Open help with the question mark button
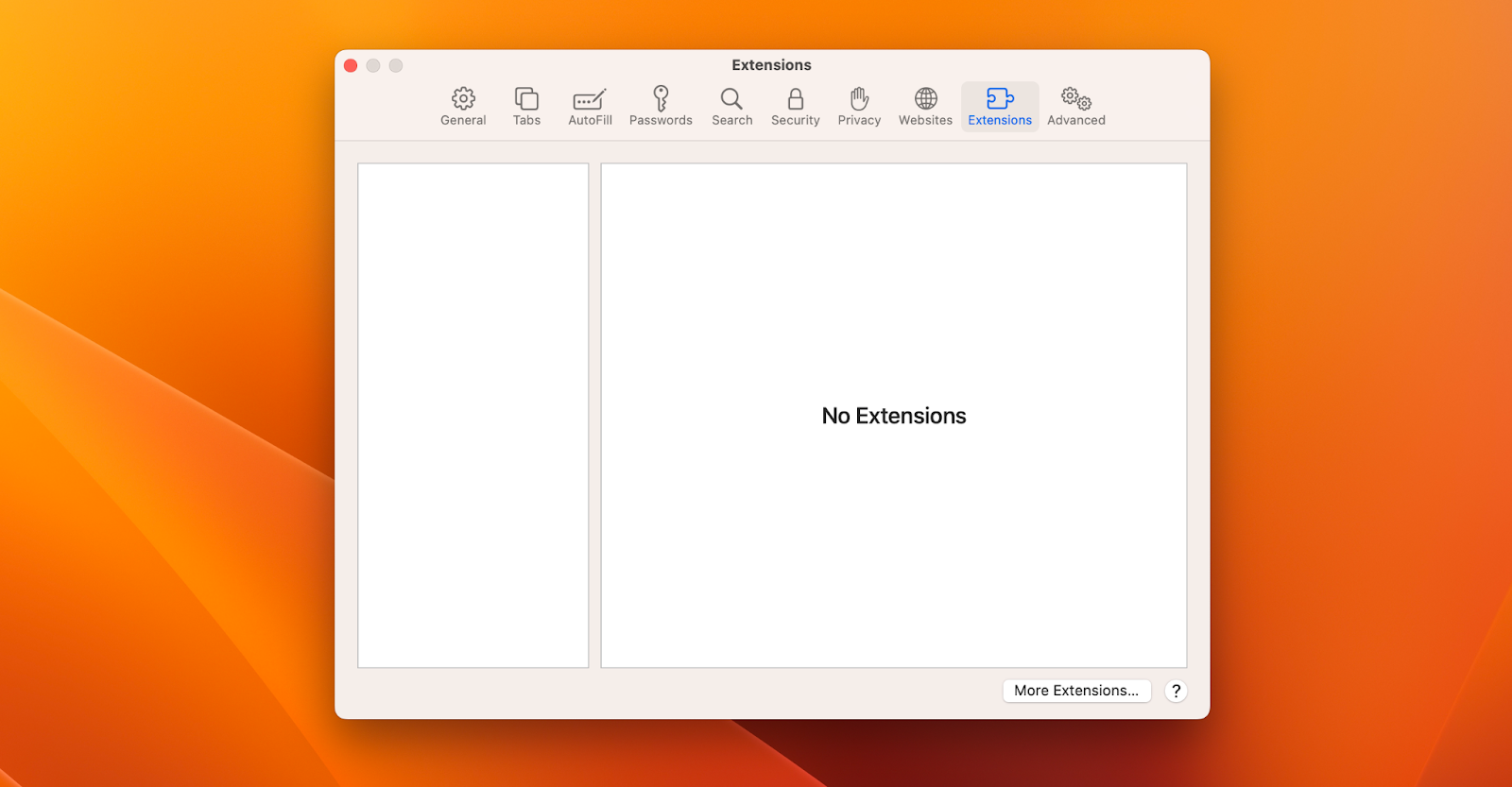Viewport: 1512px width, 787px height. pos(1176,691)
